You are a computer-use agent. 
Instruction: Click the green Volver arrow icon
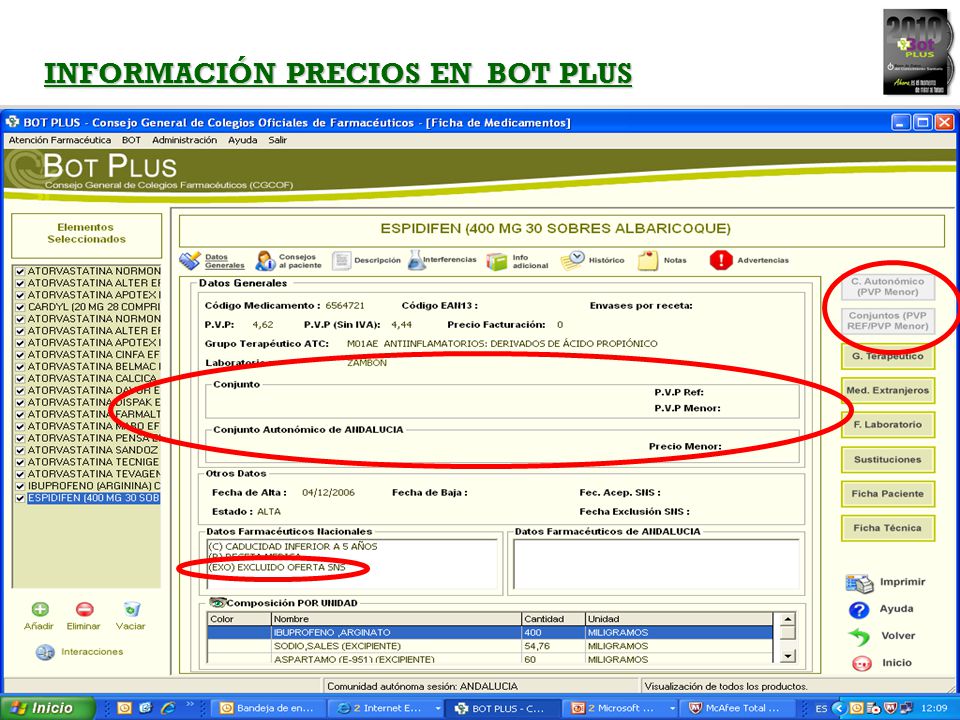click(859, 637)
